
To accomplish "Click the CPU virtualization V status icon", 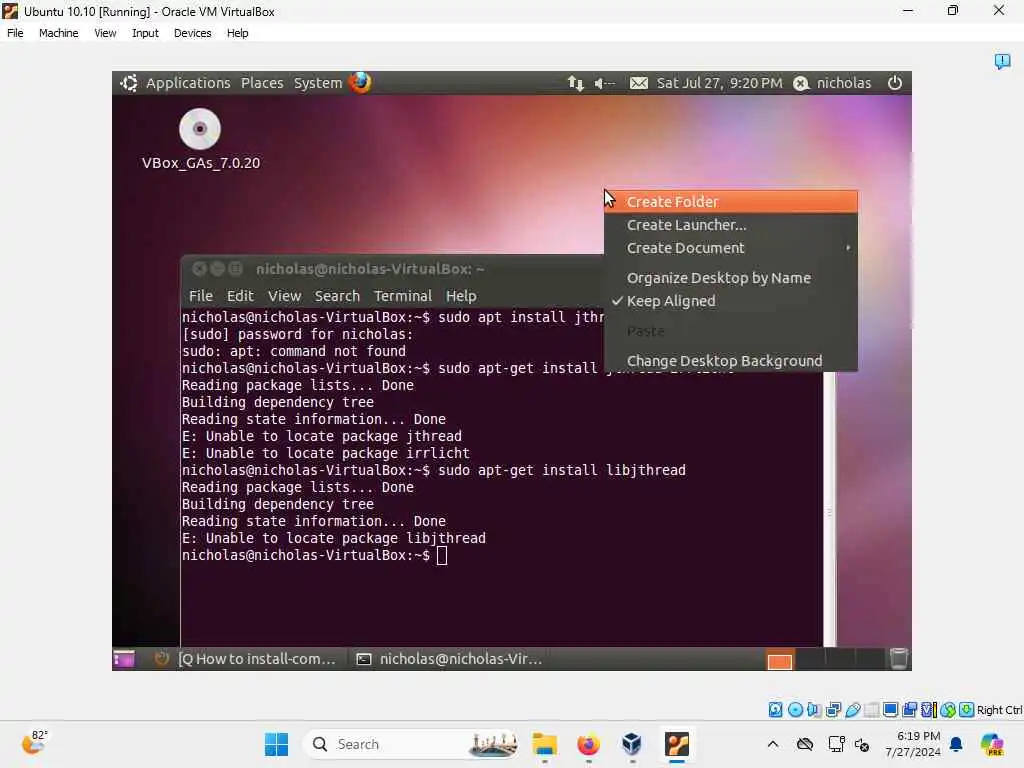I will click(x=929, y=709).
